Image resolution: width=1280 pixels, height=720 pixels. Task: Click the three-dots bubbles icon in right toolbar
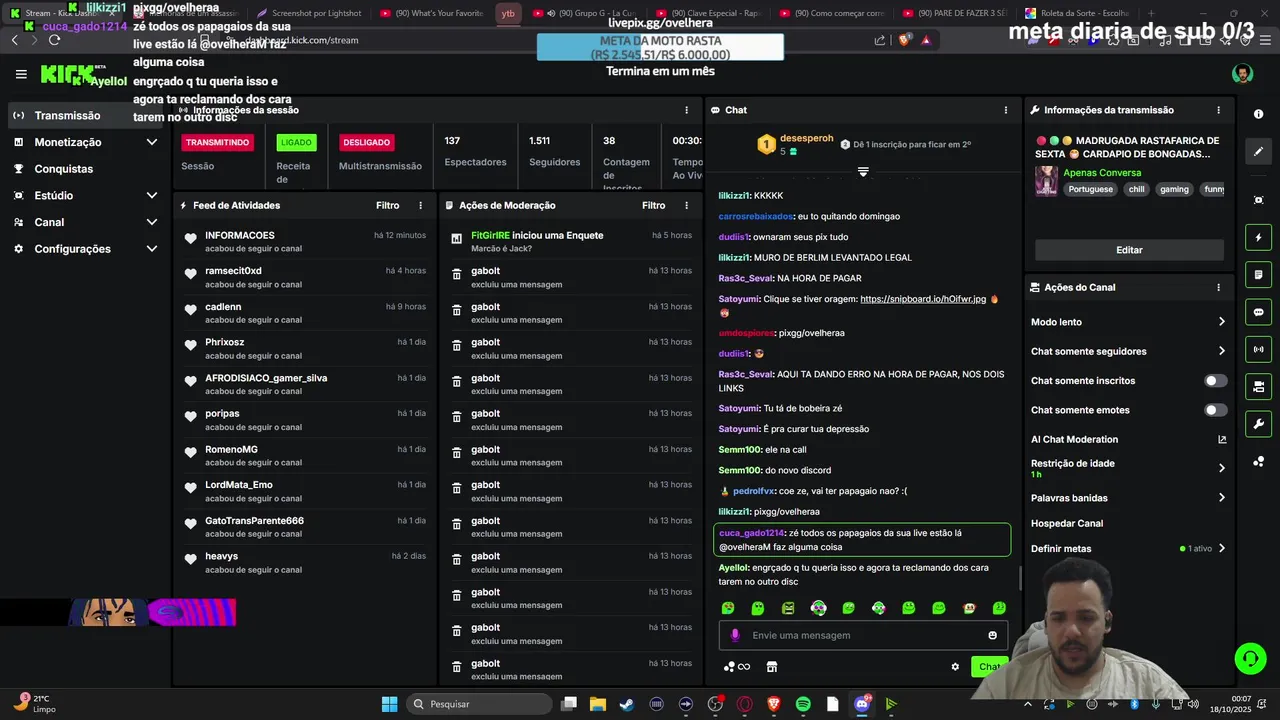point(1258,461)
